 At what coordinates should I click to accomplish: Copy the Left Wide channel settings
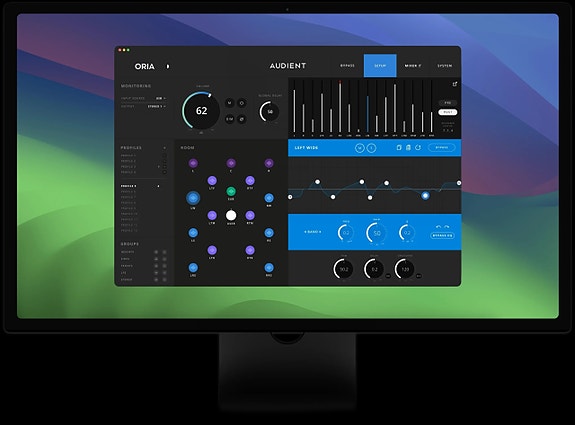399,147
